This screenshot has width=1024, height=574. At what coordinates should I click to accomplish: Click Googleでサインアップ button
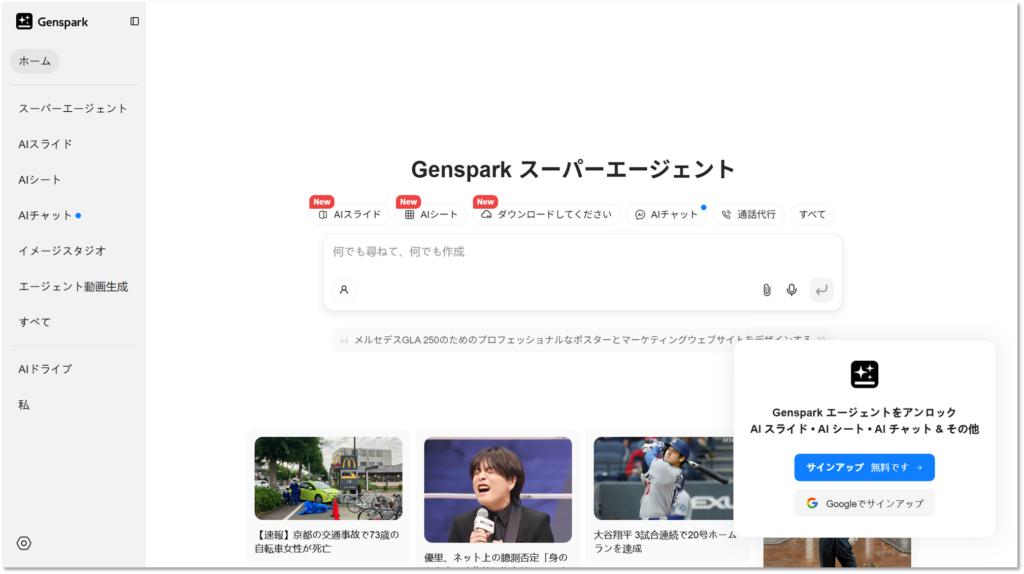point(864,503)
